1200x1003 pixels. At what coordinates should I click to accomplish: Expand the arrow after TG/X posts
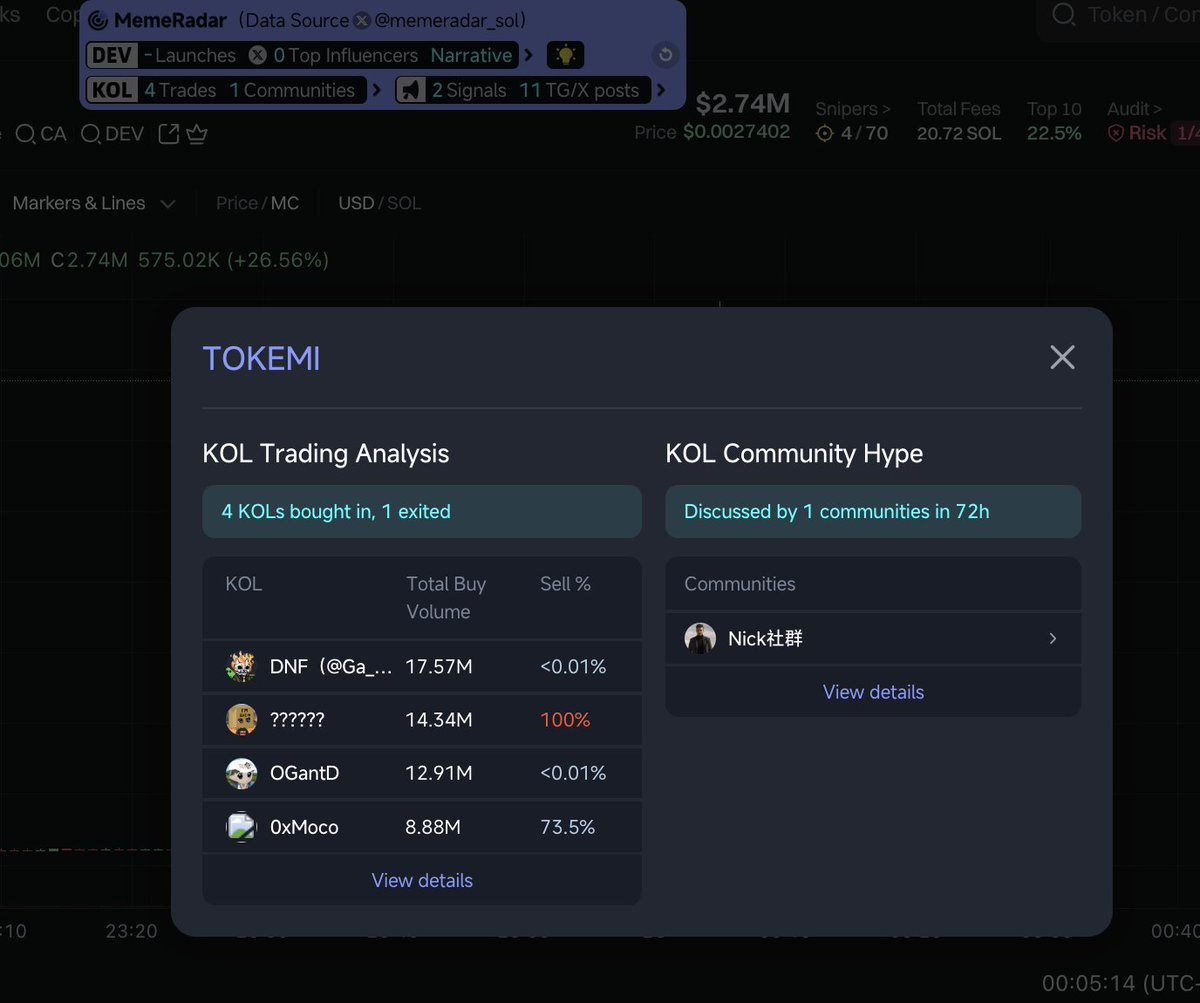[661, 90]
